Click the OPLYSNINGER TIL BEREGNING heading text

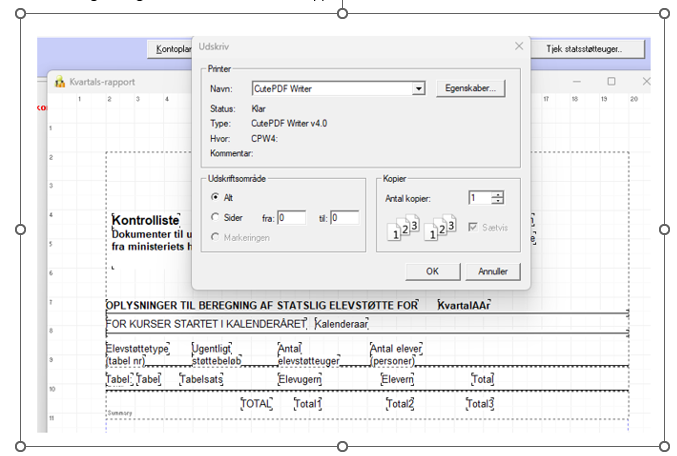[262, 305]
